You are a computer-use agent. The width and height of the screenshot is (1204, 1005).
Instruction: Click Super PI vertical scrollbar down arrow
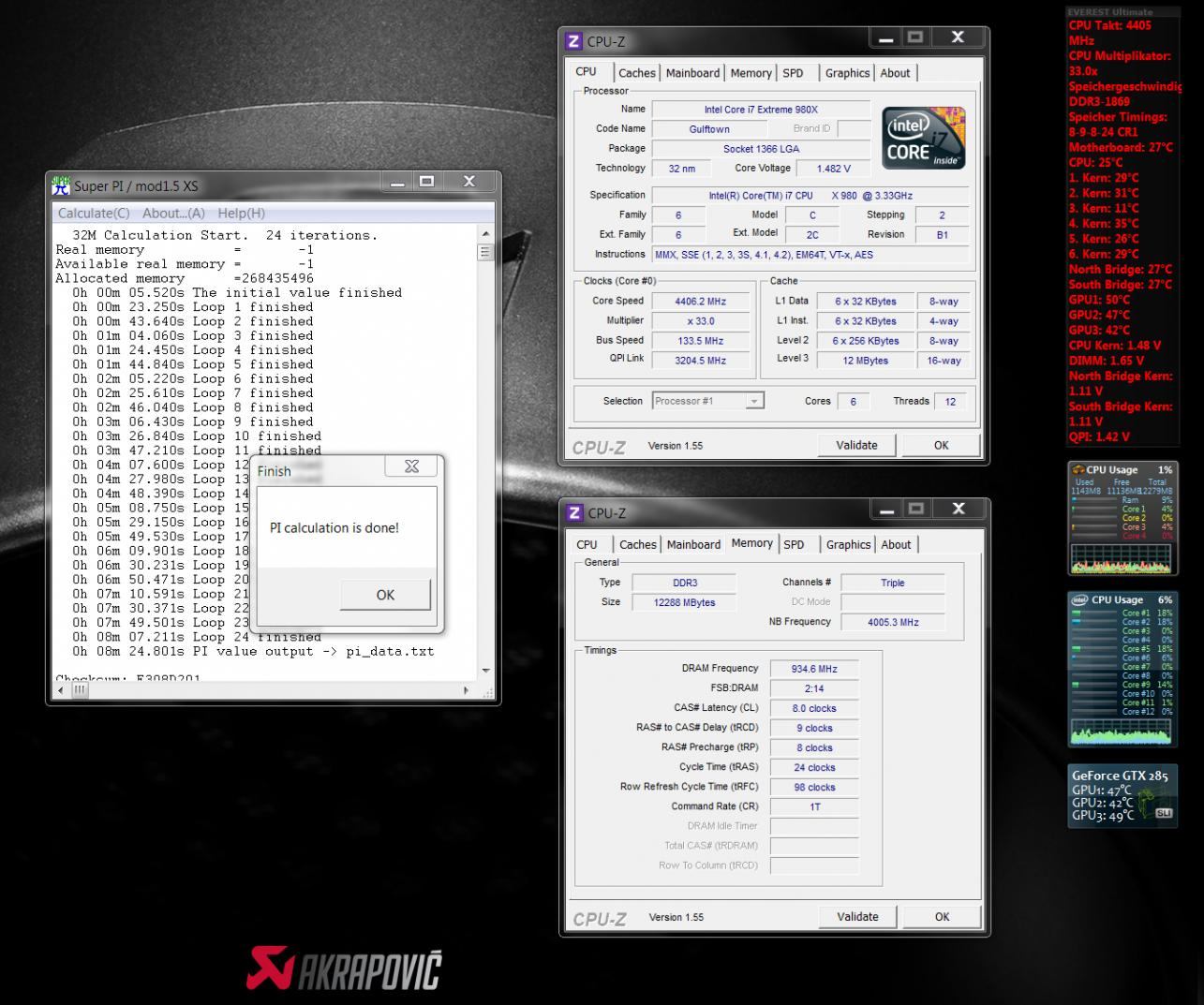pos(485,671)
